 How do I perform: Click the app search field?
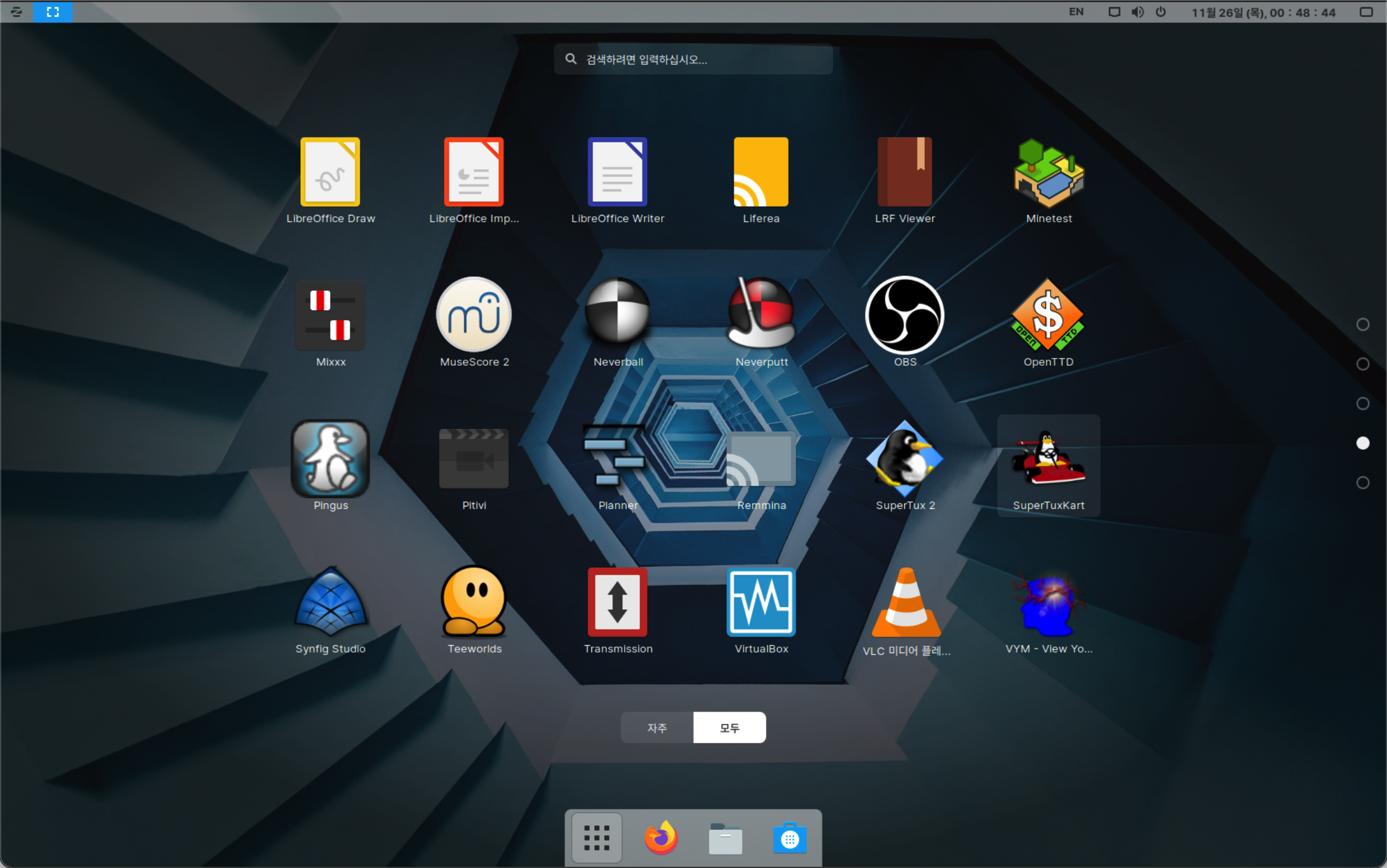point(693,59)
